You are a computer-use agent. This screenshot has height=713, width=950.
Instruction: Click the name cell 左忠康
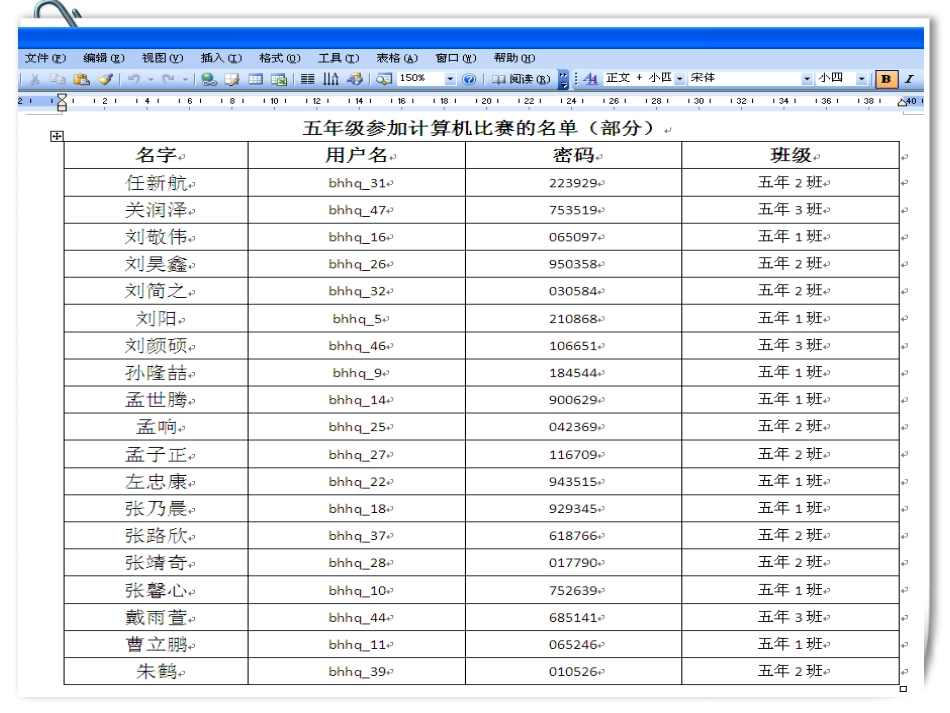click(156, 482)
